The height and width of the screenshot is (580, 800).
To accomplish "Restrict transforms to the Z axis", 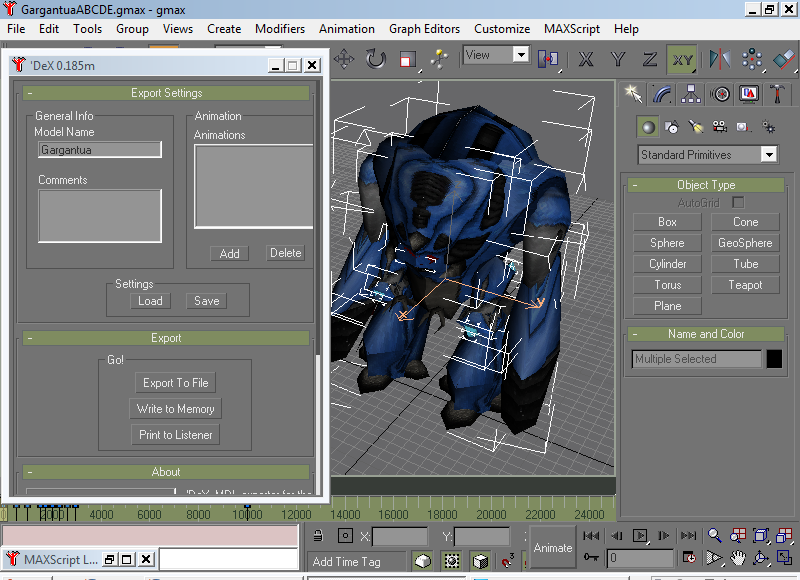I will point(649,60).
